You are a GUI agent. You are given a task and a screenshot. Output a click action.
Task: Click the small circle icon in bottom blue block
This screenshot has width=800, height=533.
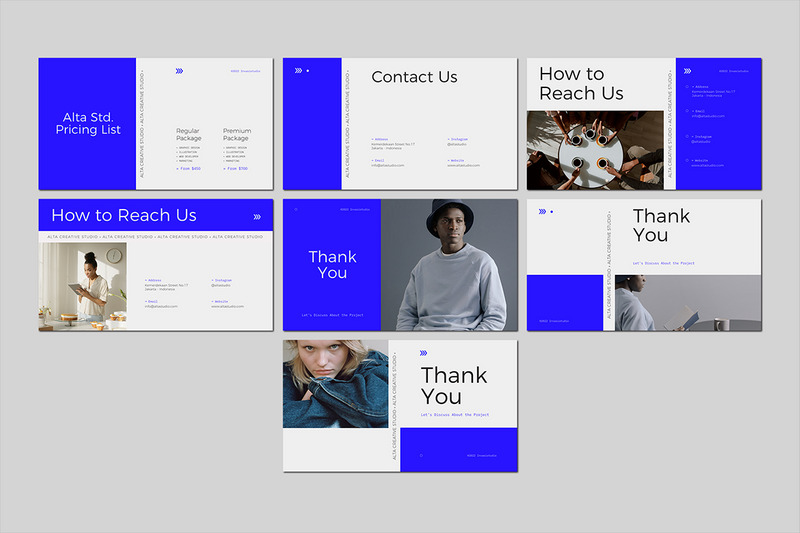pos(421,455)
